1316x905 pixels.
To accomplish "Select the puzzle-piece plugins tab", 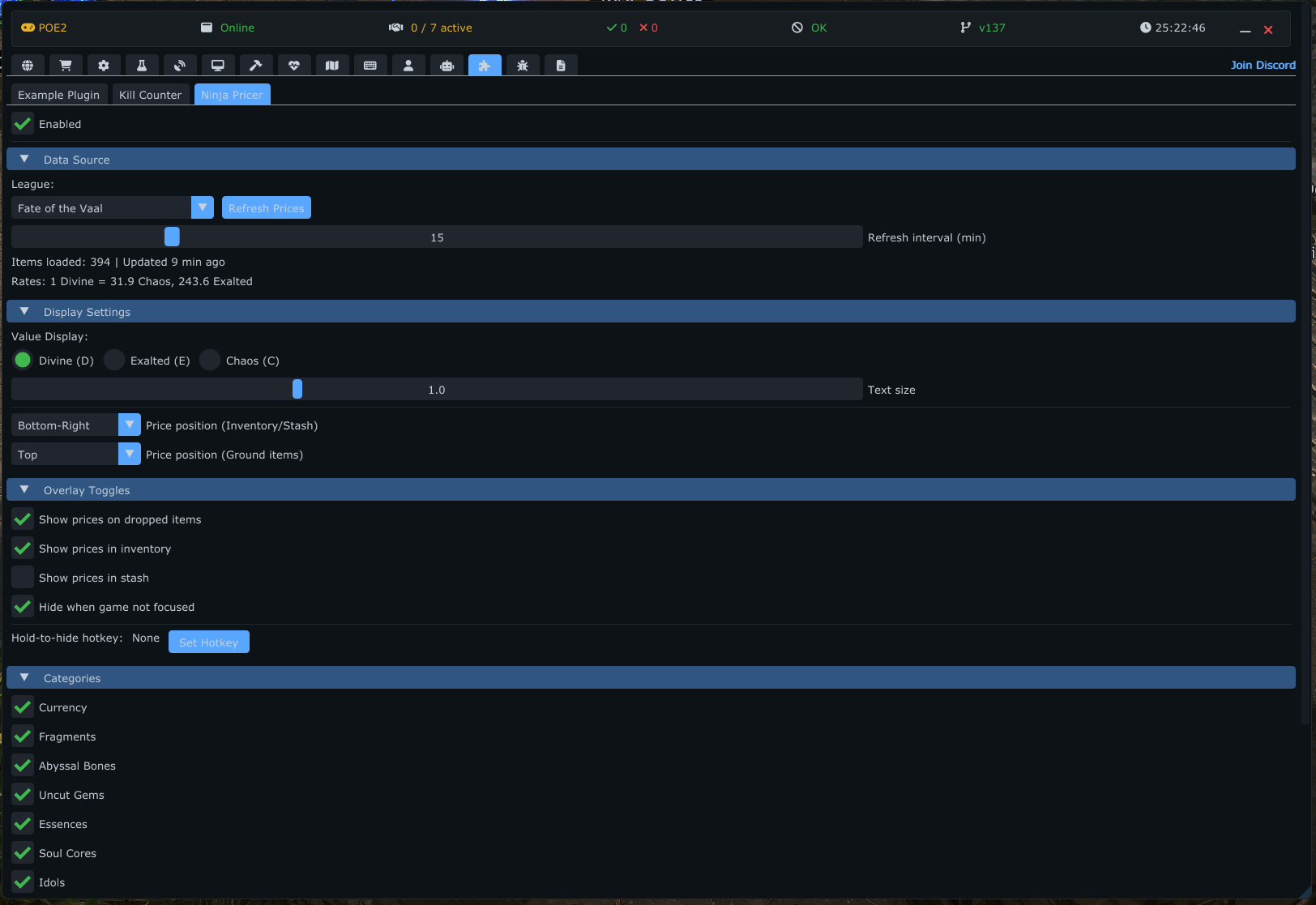I will (x=485, y=66).
